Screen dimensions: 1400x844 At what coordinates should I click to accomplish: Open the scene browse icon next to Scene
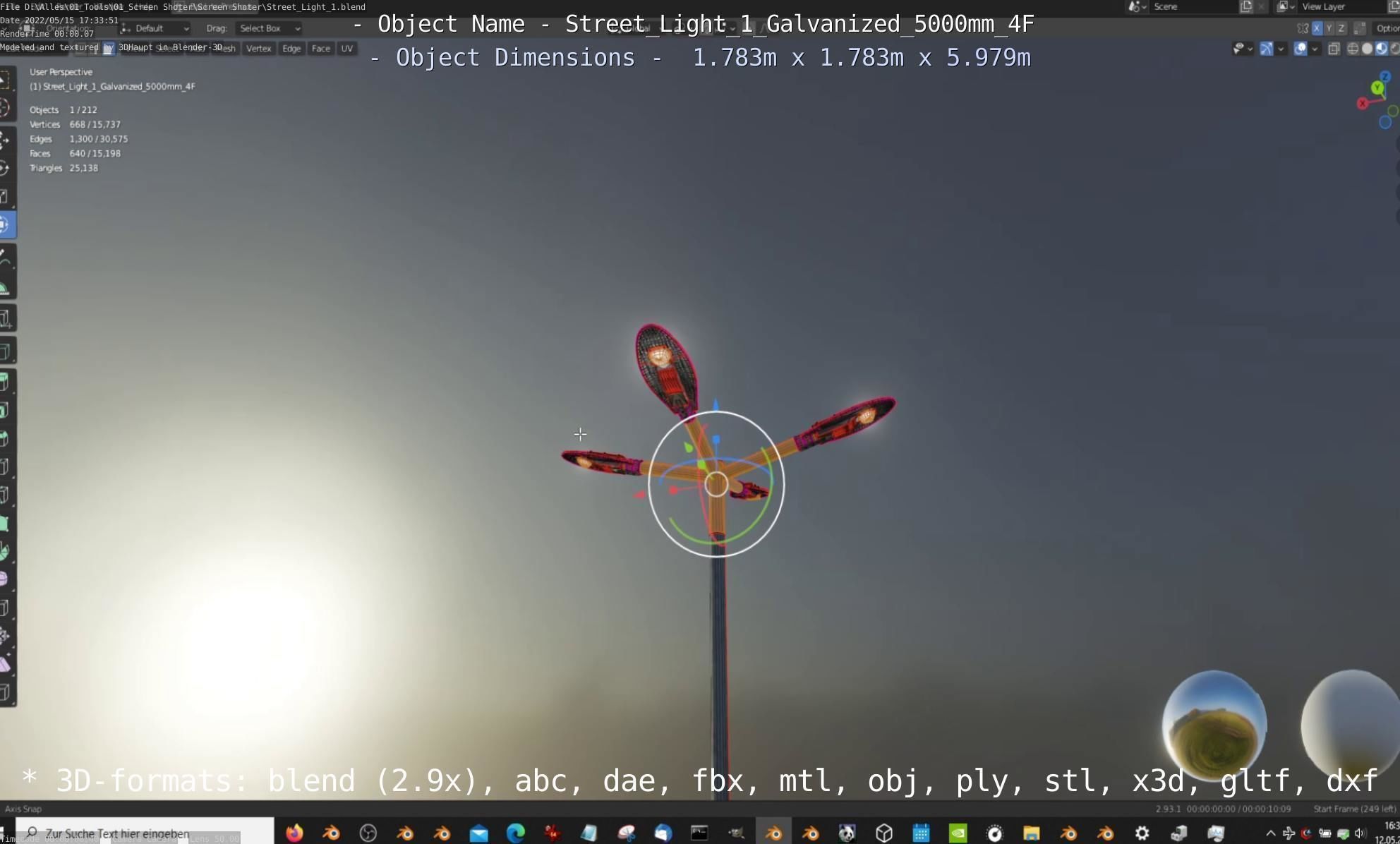(x=1136, y=7)
